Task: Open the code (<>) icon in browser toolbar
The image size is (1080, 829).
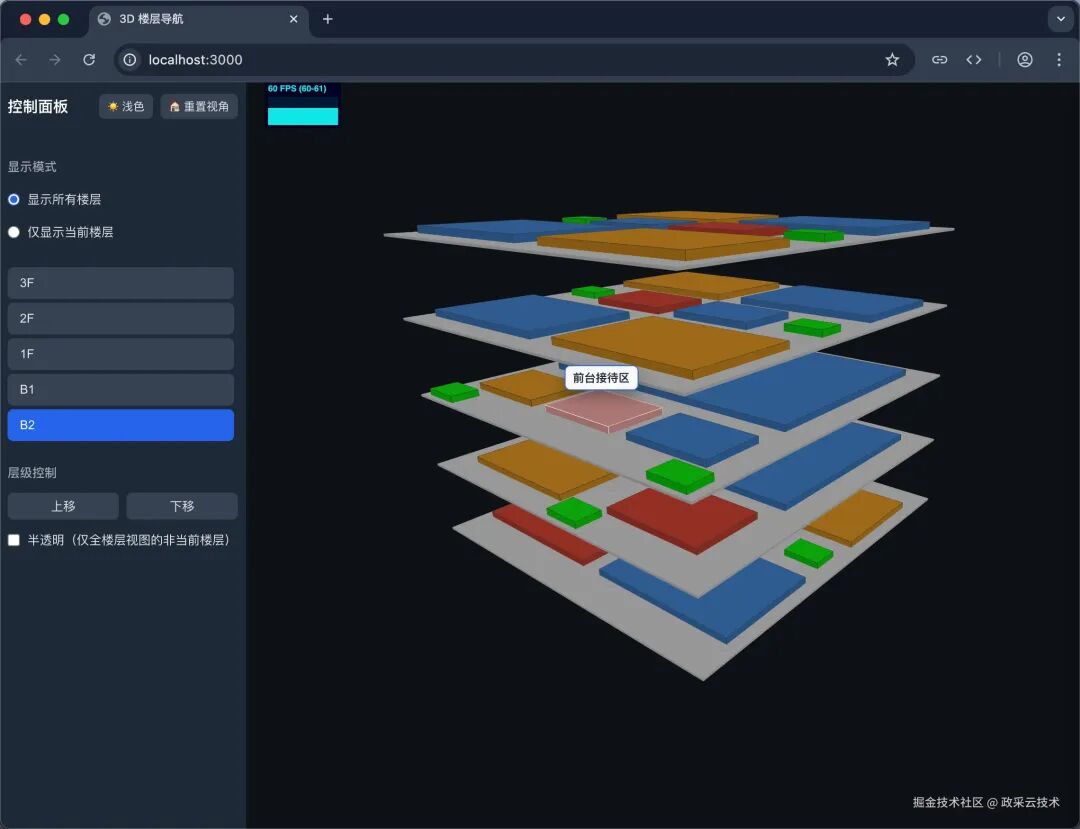Action: (975, 59)
